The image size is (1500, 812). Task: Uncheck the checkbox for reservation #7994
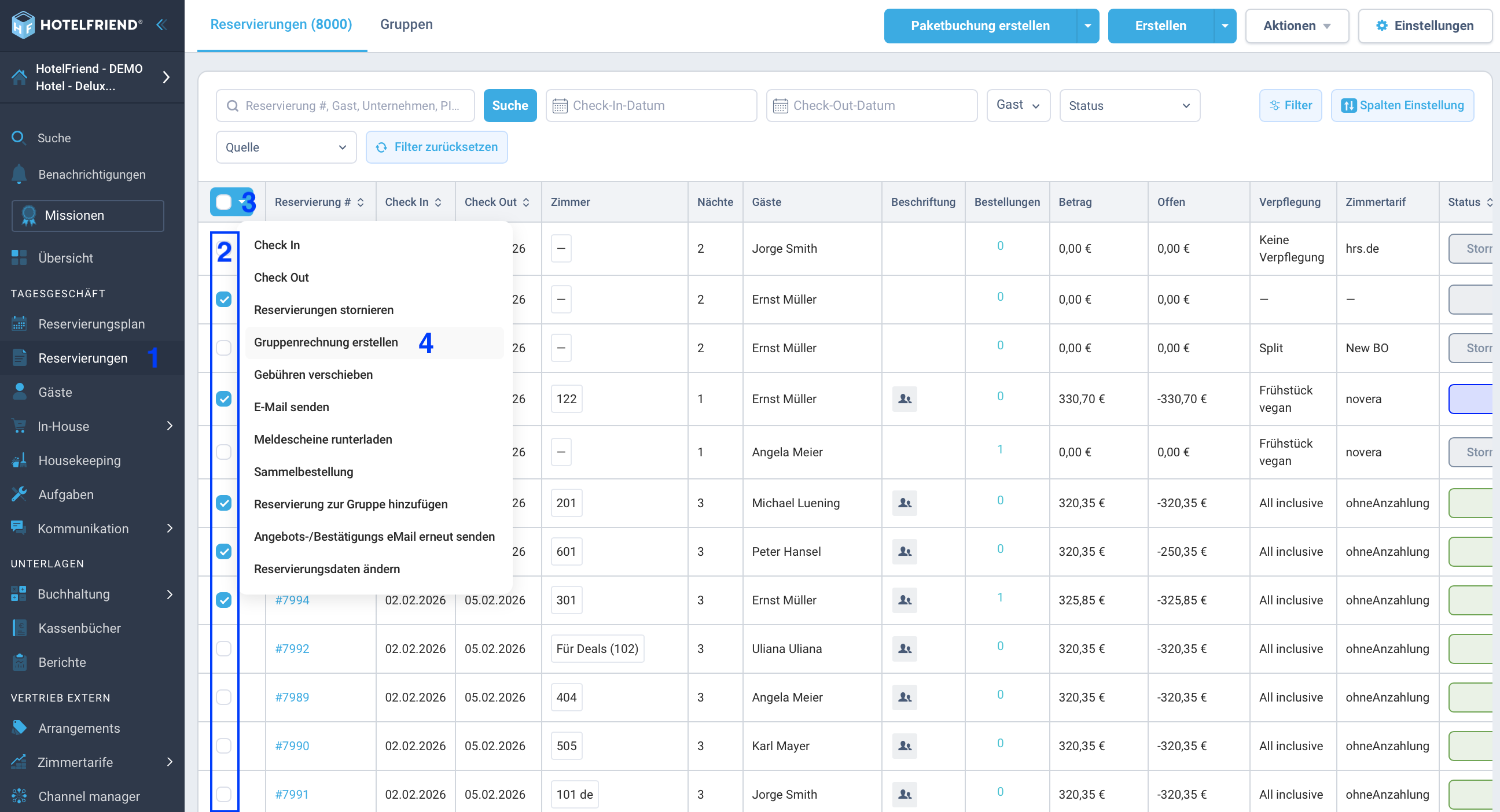pos(223,600)
